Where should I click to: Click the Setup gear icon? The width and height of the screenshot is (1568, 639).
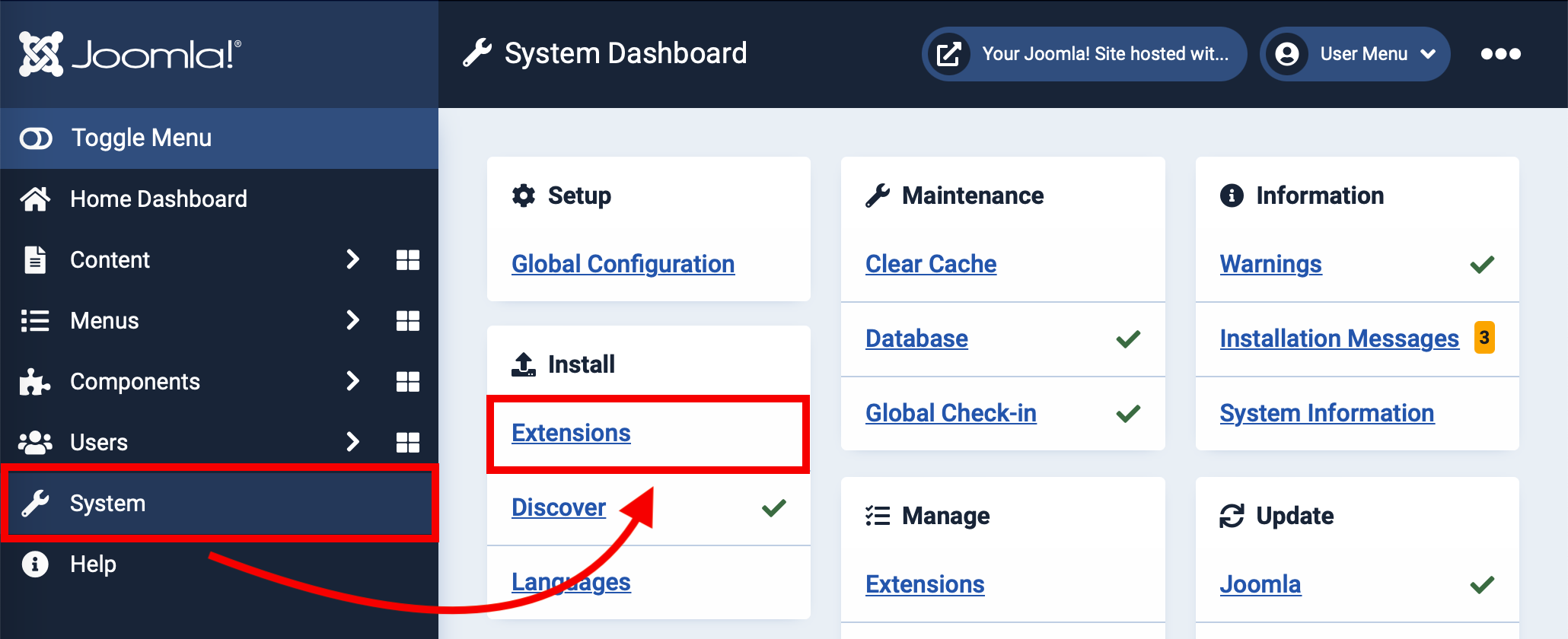pyautogui.click(x=524, y=196)
